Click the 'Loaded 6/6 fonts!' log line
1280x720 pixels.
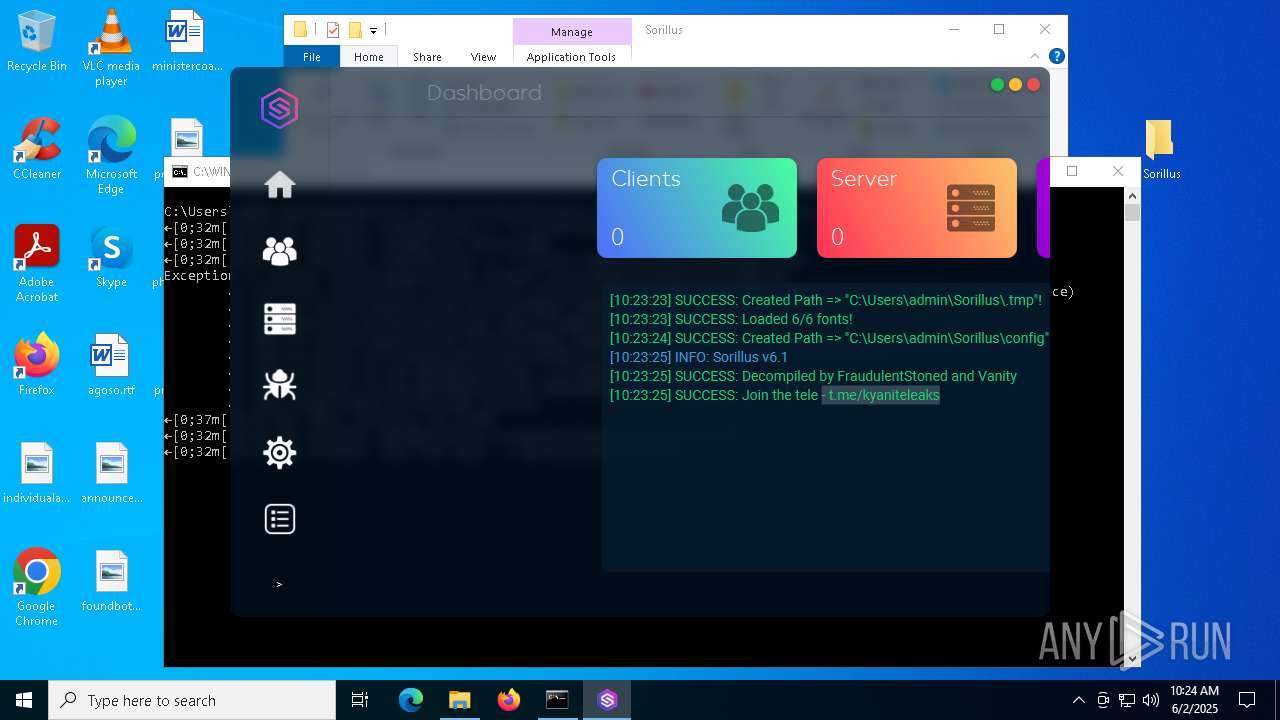pos(731,319)
